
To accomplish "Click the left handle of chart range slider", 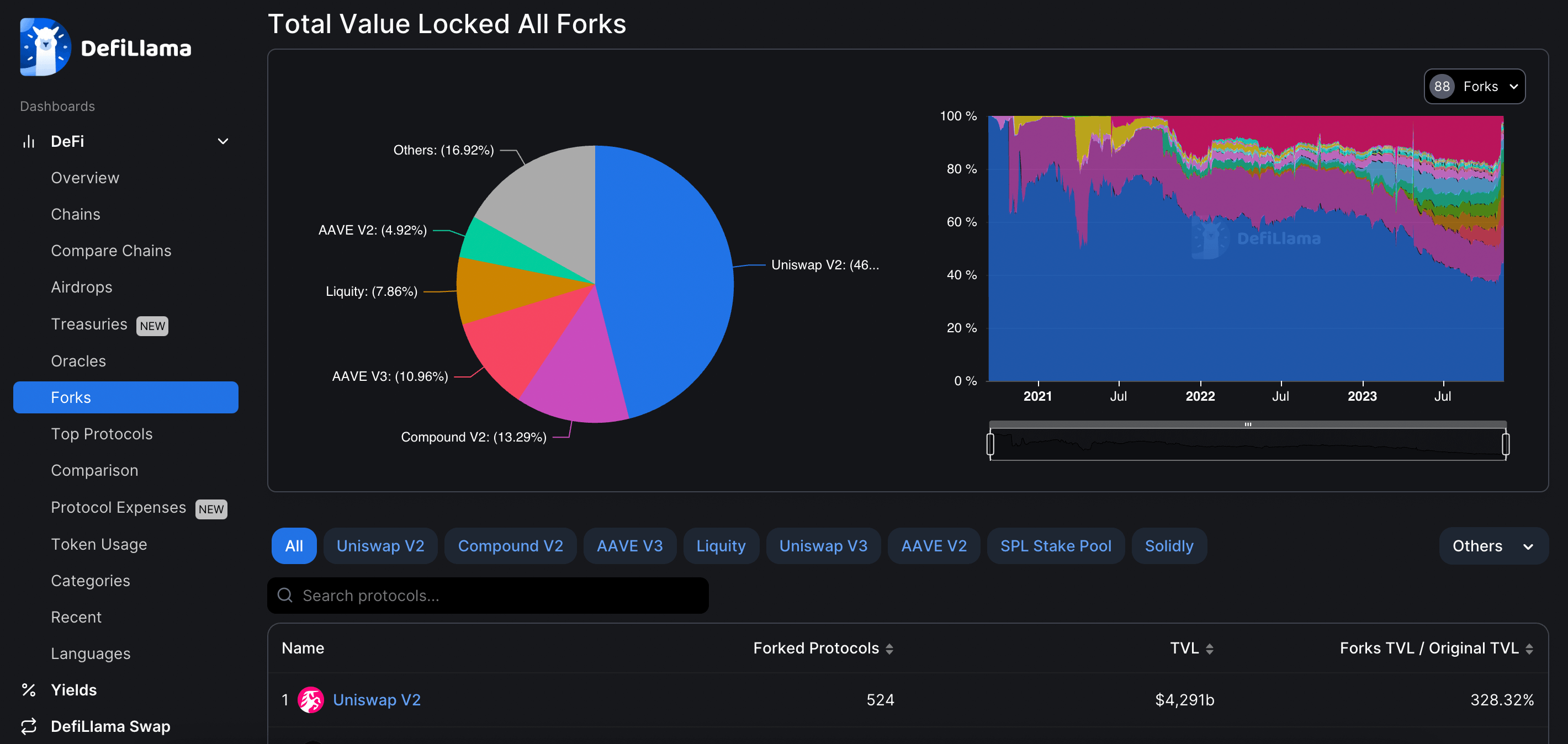I will tap(990, 444).
